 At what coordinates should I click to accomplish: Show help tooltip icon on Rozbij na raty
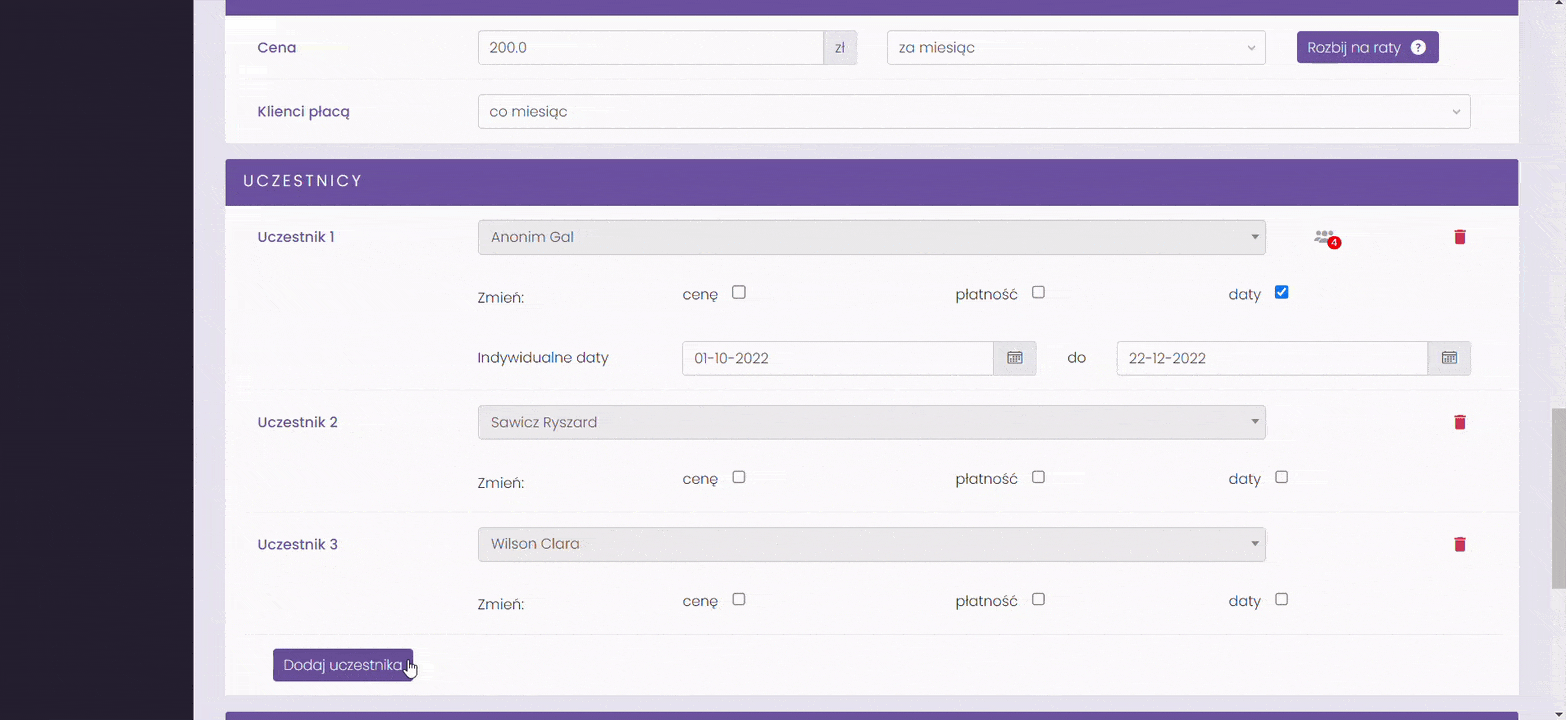pos(1418,47)
